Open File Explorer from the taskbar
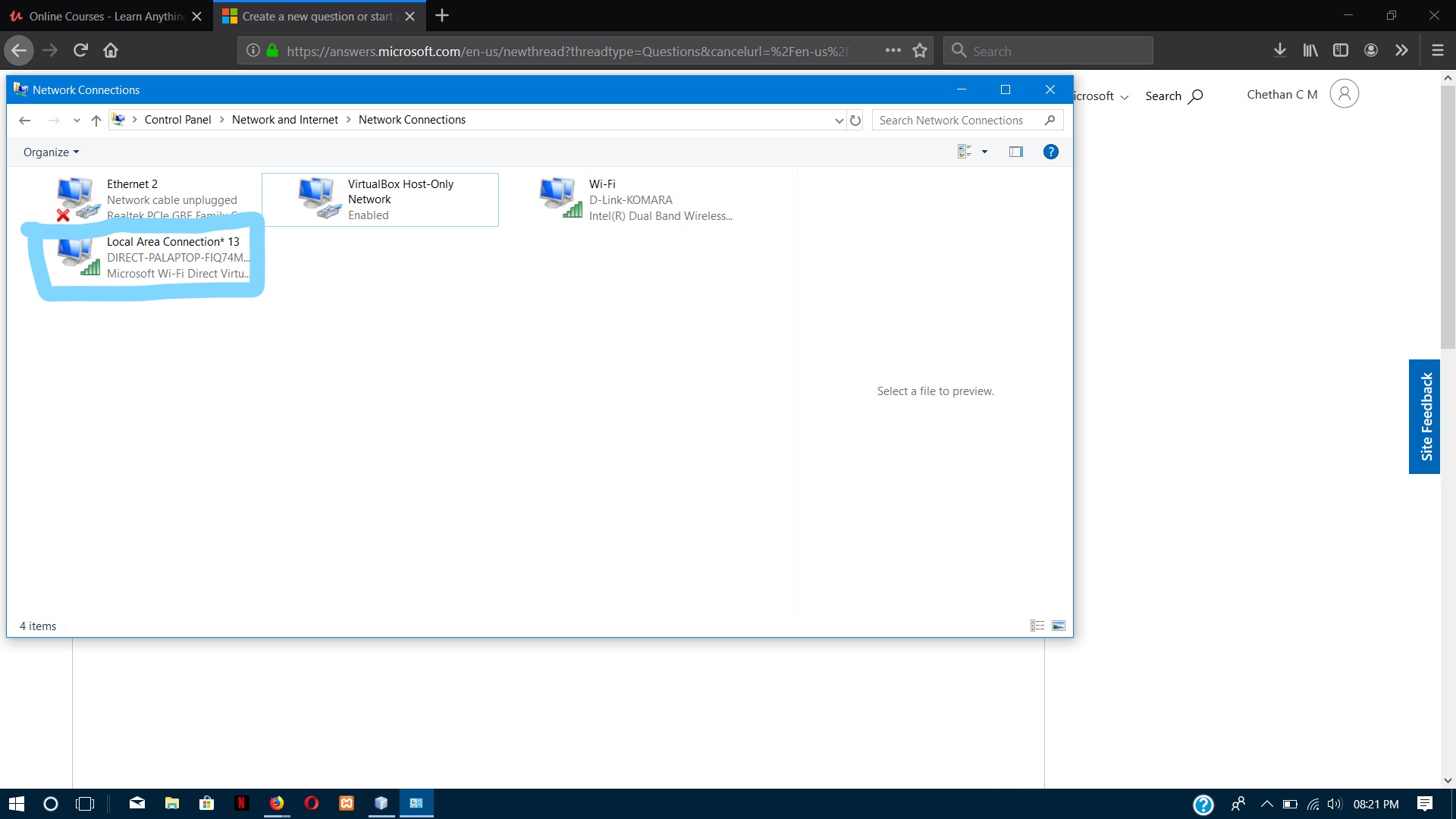The image size is (1456, 819). 172,803
